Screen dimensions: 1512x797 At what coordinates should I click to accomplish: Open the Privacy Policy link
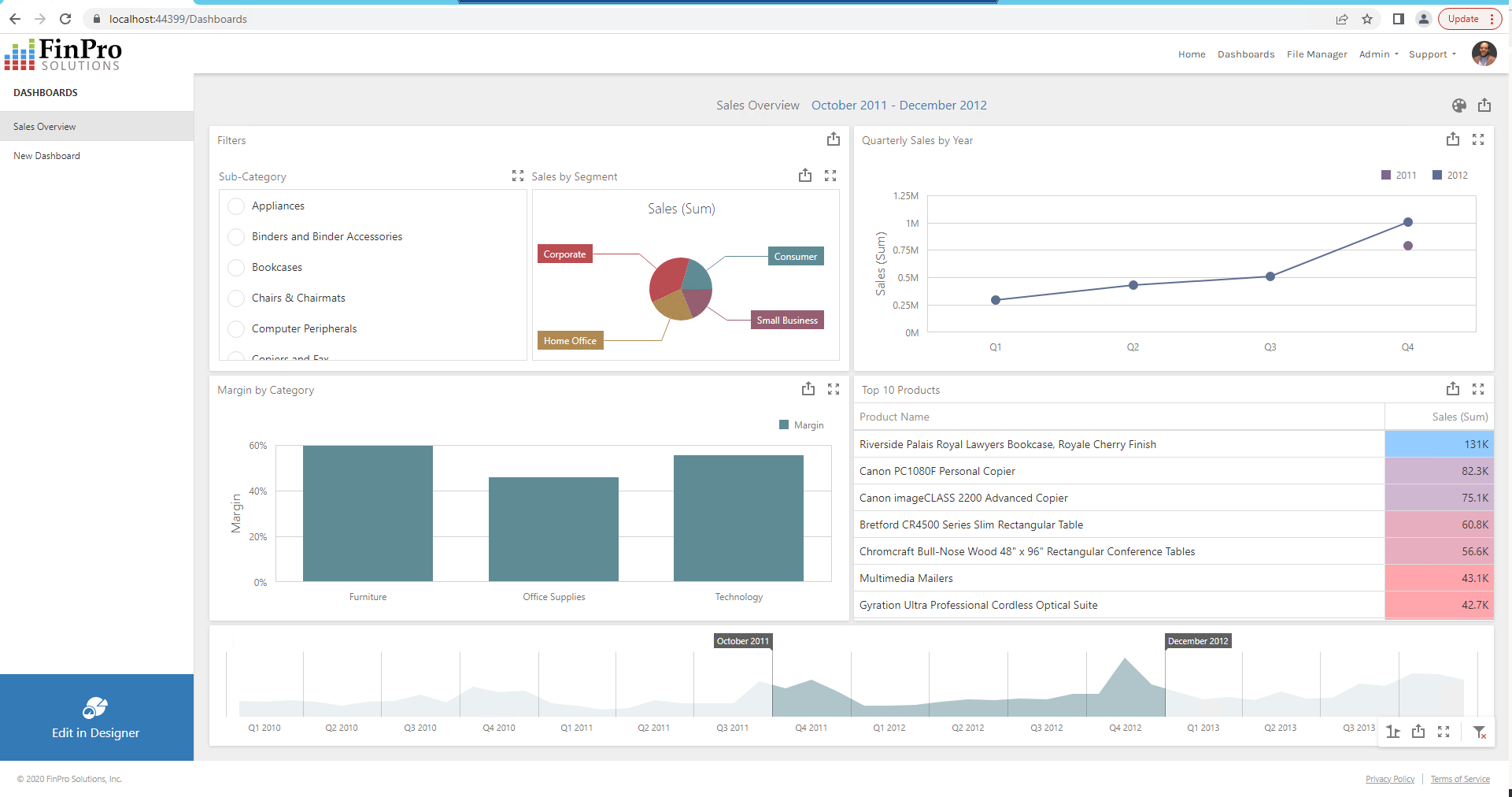(1389, 779)
